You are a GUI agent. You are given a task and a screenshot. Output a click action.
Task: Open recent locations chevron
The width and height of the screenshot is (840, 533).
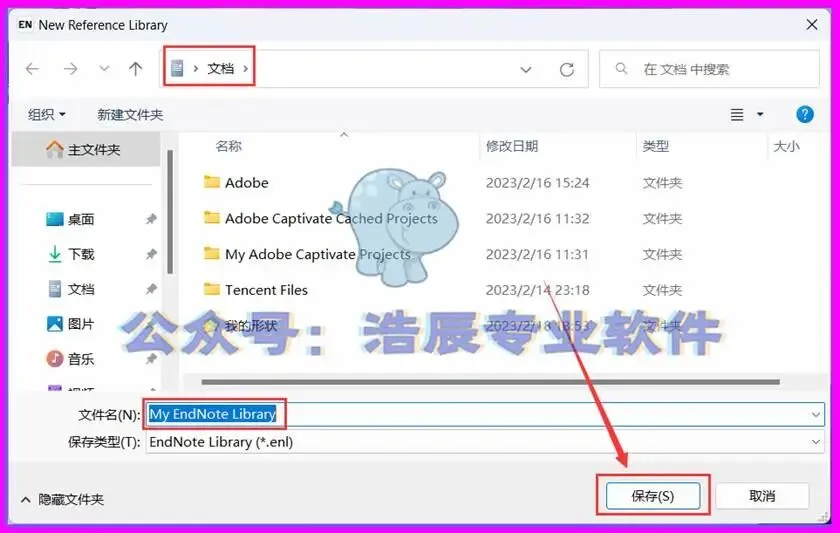[104, 69]
